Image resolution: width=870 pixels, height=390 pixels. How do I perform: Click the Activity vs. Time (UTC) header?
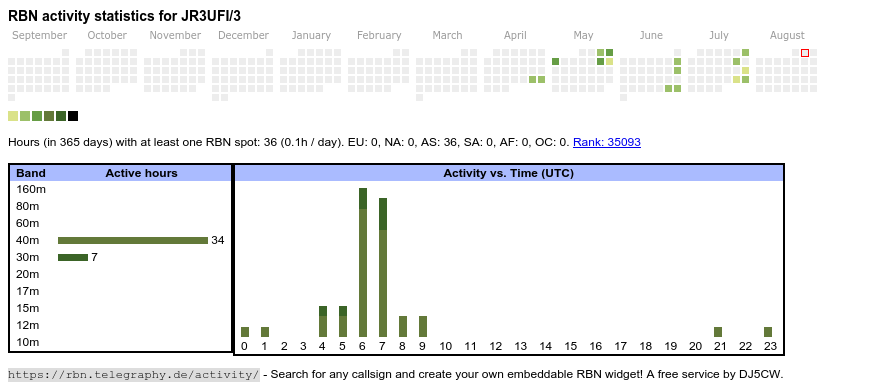[x=508, y=173]
